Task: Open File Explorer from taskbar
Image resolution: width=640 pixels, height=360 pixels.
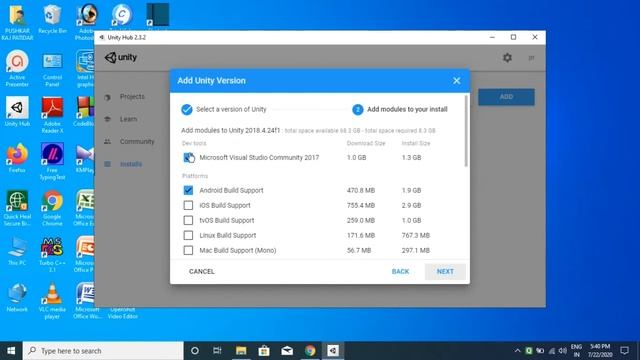Action: pos(241,351)
